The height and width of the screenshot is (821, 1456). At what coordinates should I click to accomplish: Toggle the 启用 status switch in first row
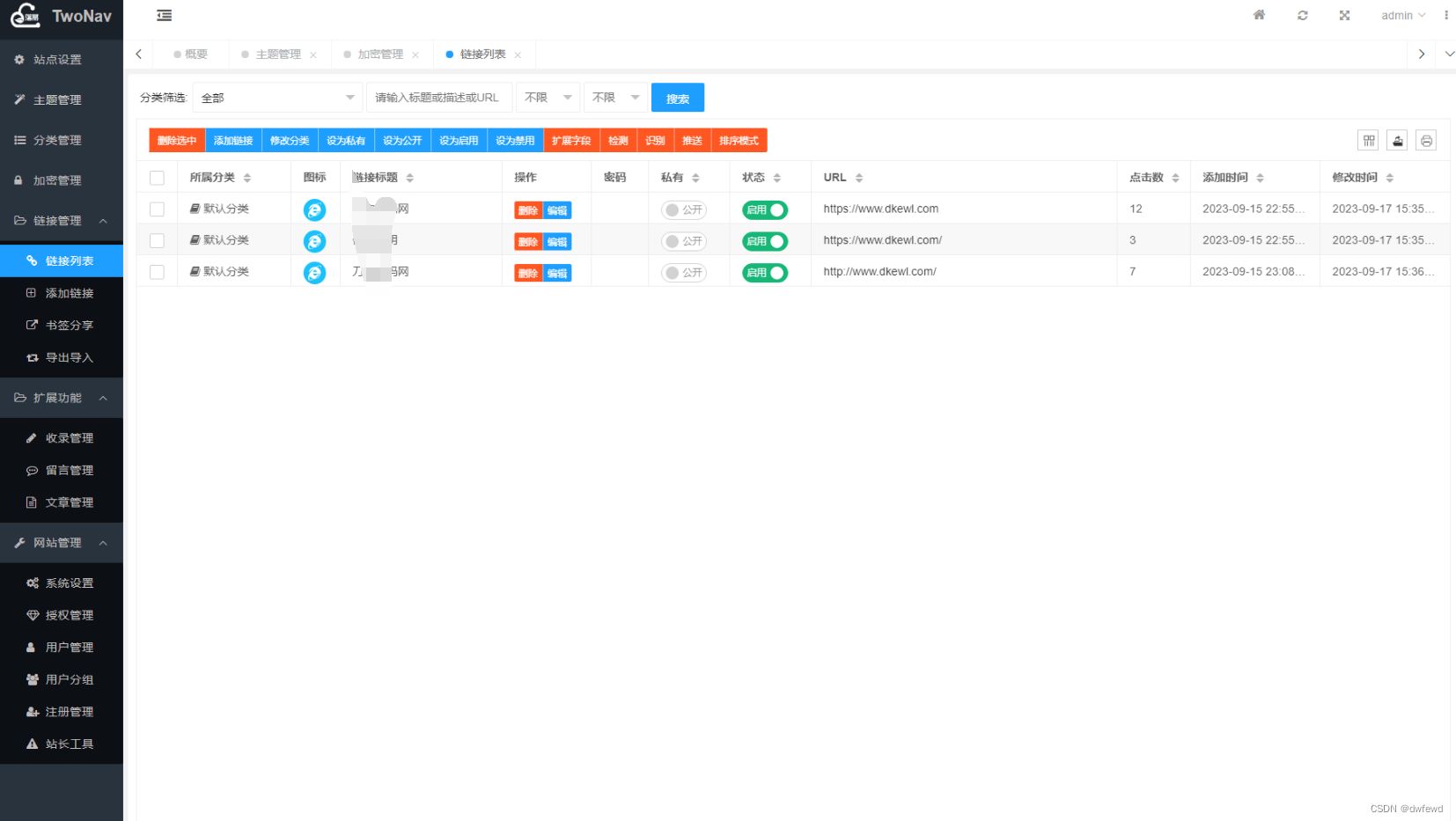pos(764,209)
